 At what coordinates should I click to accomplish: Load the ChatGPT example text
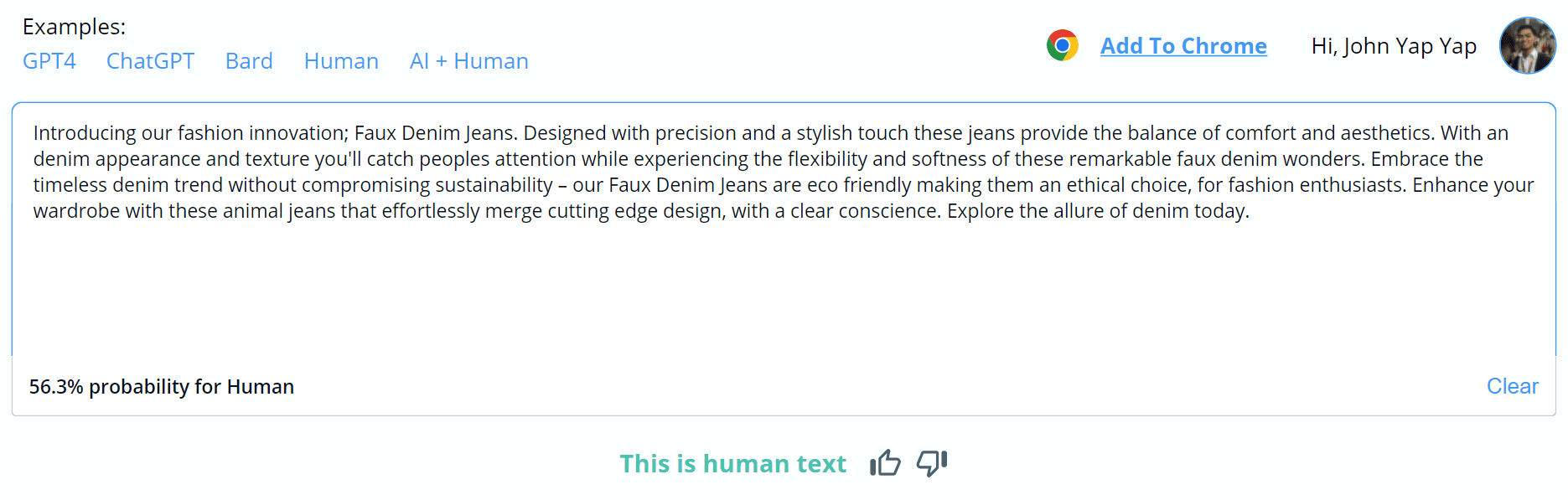[151, 61]
